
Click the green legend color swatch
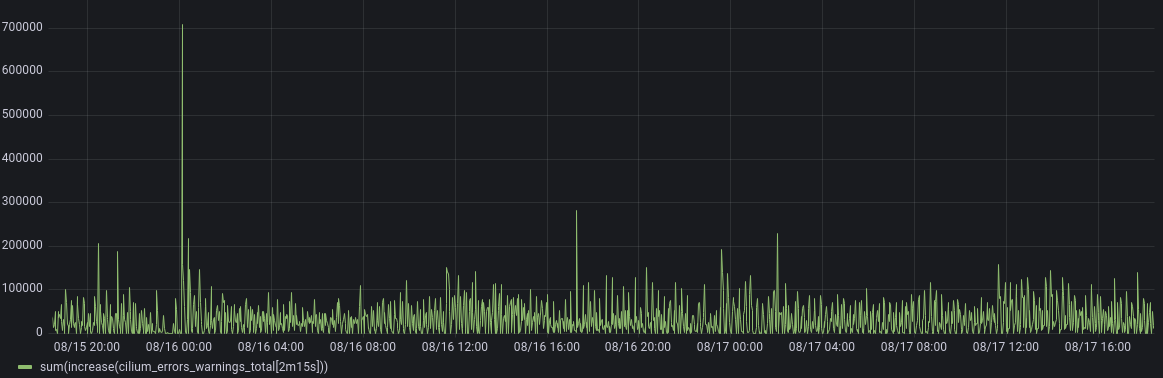25,367
